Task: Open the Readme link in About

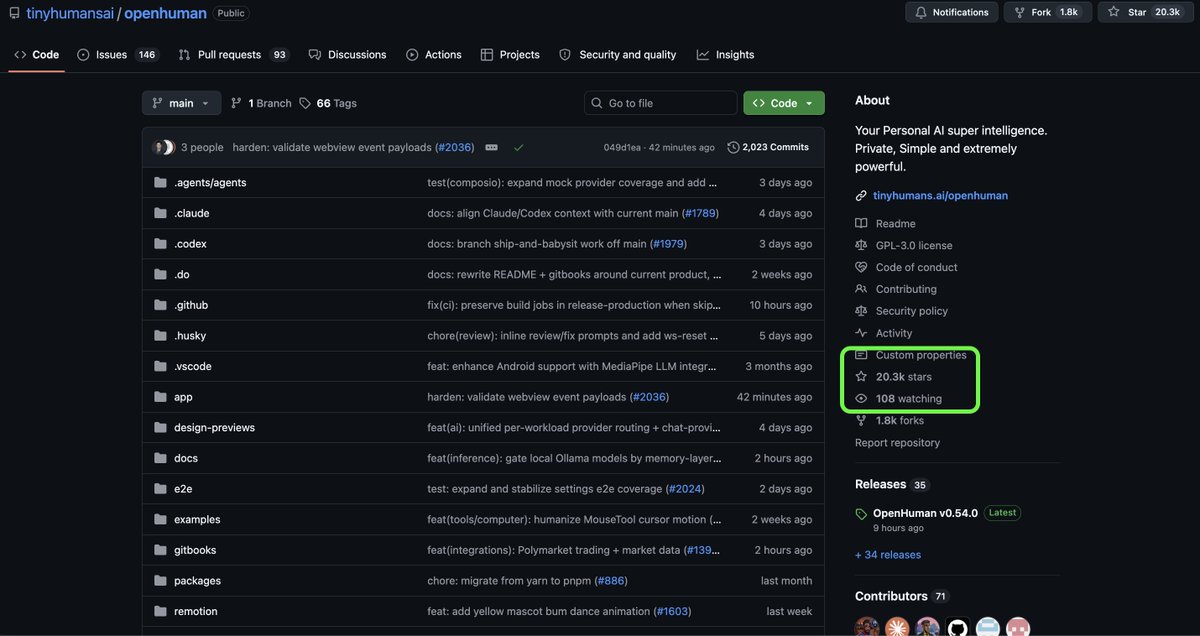Action: pyautogui.click(x=895, y=224)
